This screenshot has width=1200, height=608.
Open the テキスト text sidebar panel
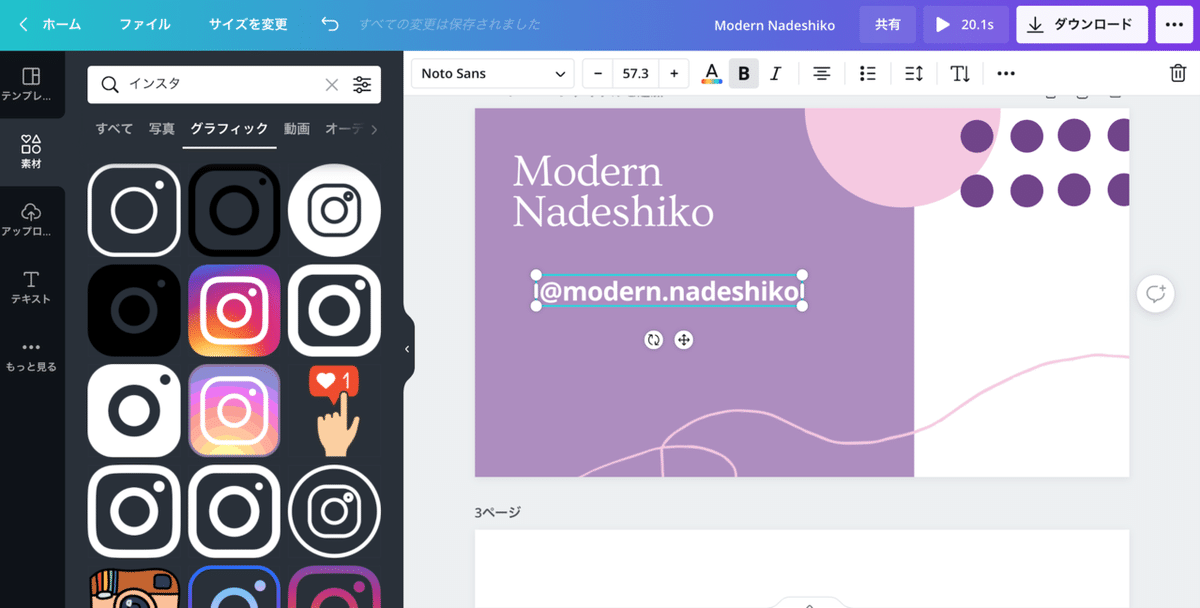tap(32, 288)
